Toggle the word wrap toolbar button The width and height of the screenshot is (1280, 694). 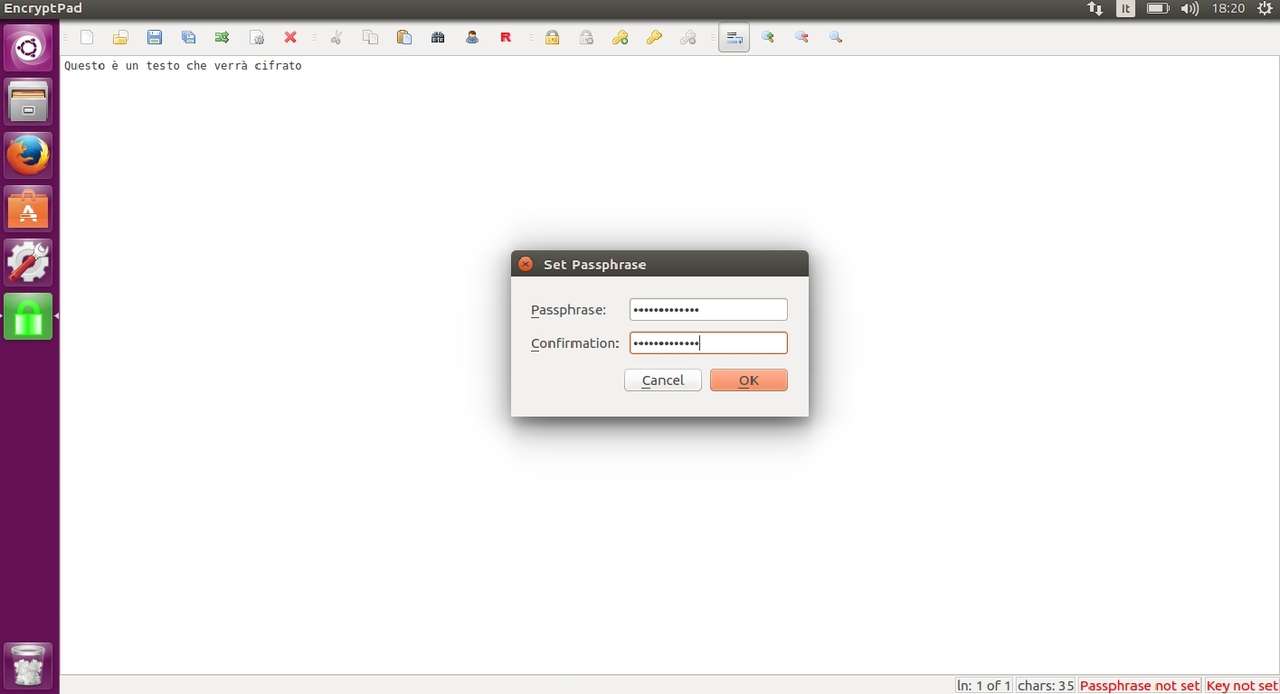pyautogui.click(x=734, y=38)
